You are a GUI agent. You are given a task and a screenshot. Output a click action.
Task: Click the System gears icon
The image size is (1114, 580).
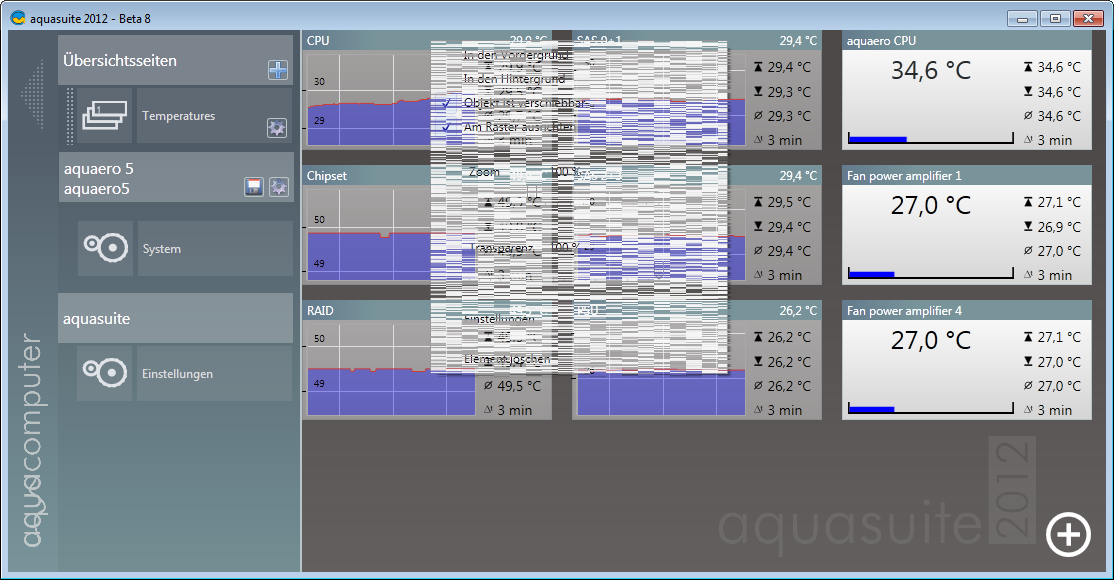pos(105,248)
